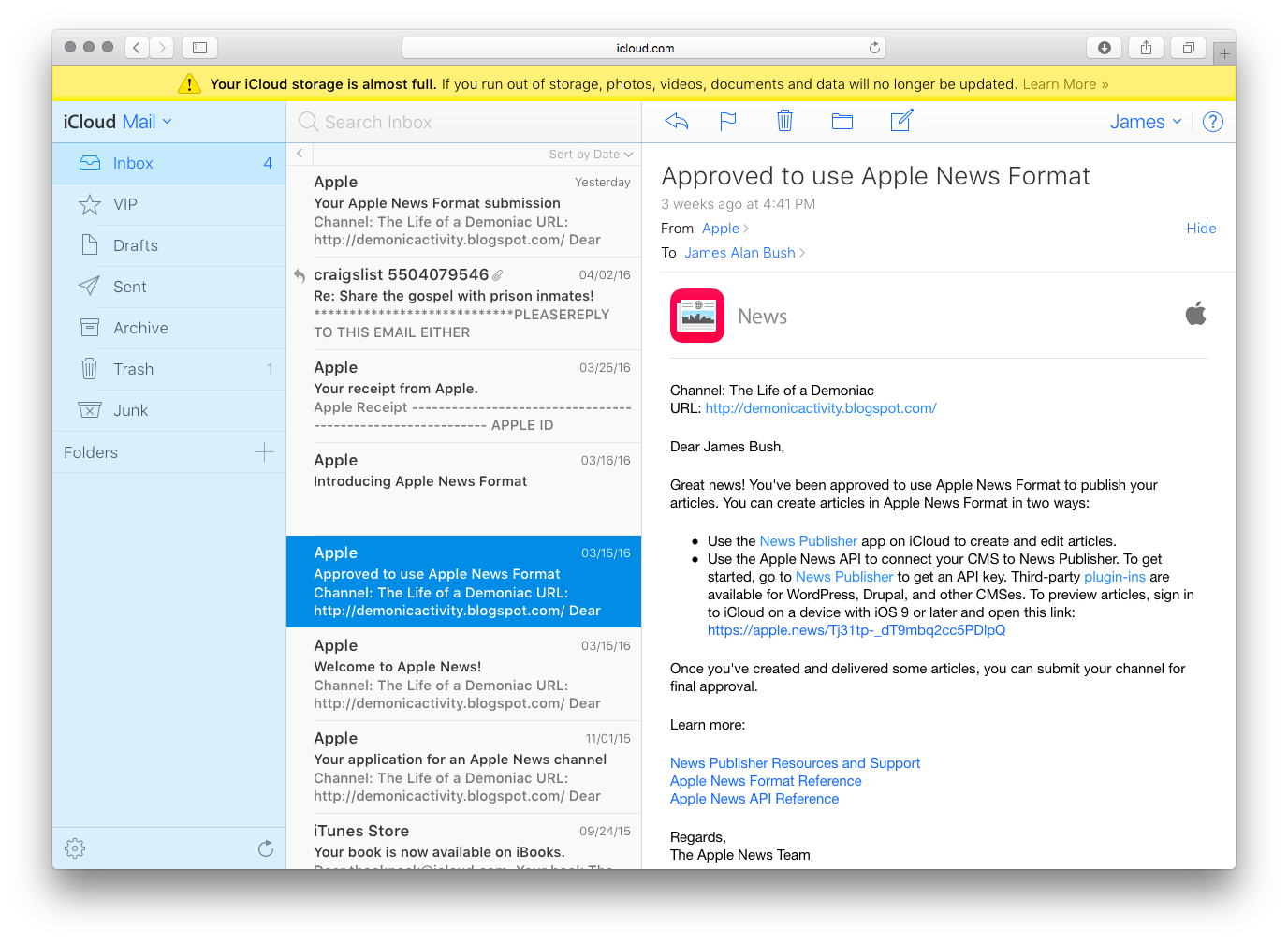Move message using the folder icon

tap(842, 121)
